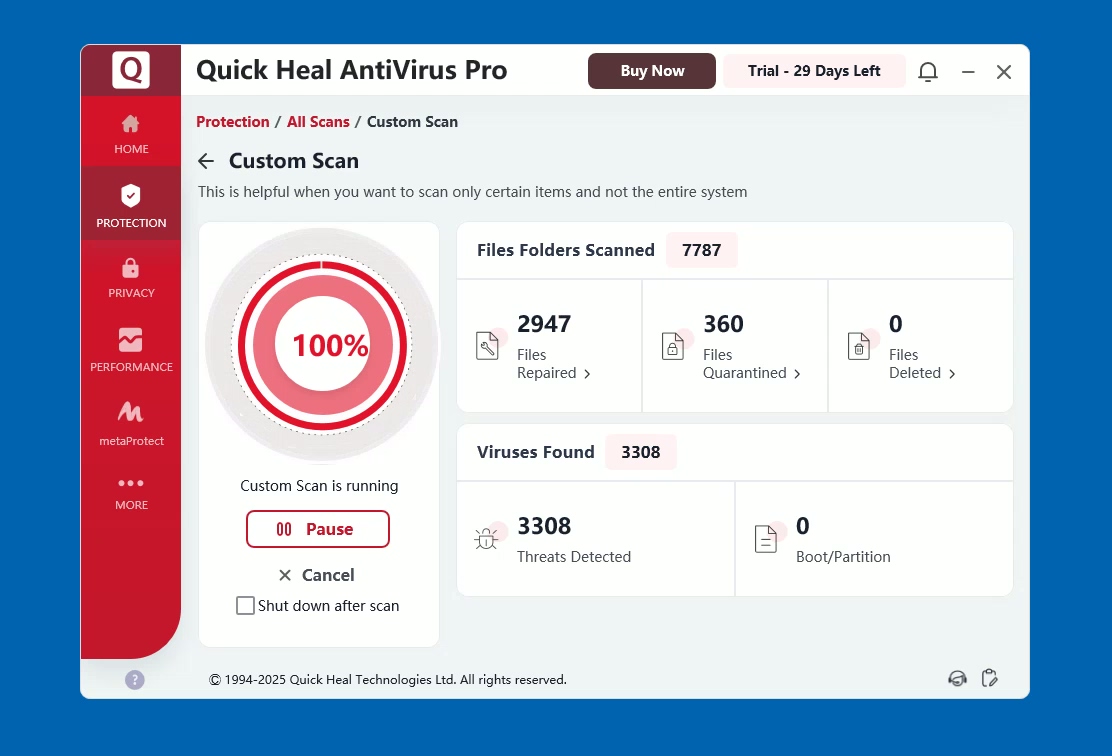The image size is (1112, 756).
Task: Click the 7787 files scanned count
Action: coord(701,250)
